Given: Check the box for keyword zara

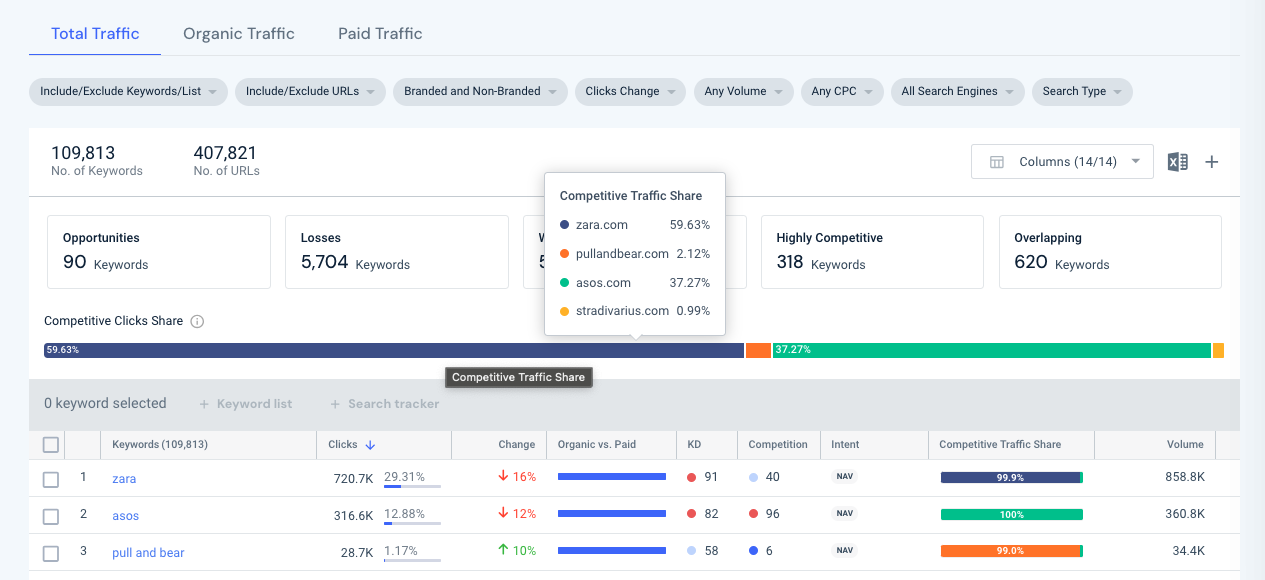Looking at the screenshot, I should [51, 479].
